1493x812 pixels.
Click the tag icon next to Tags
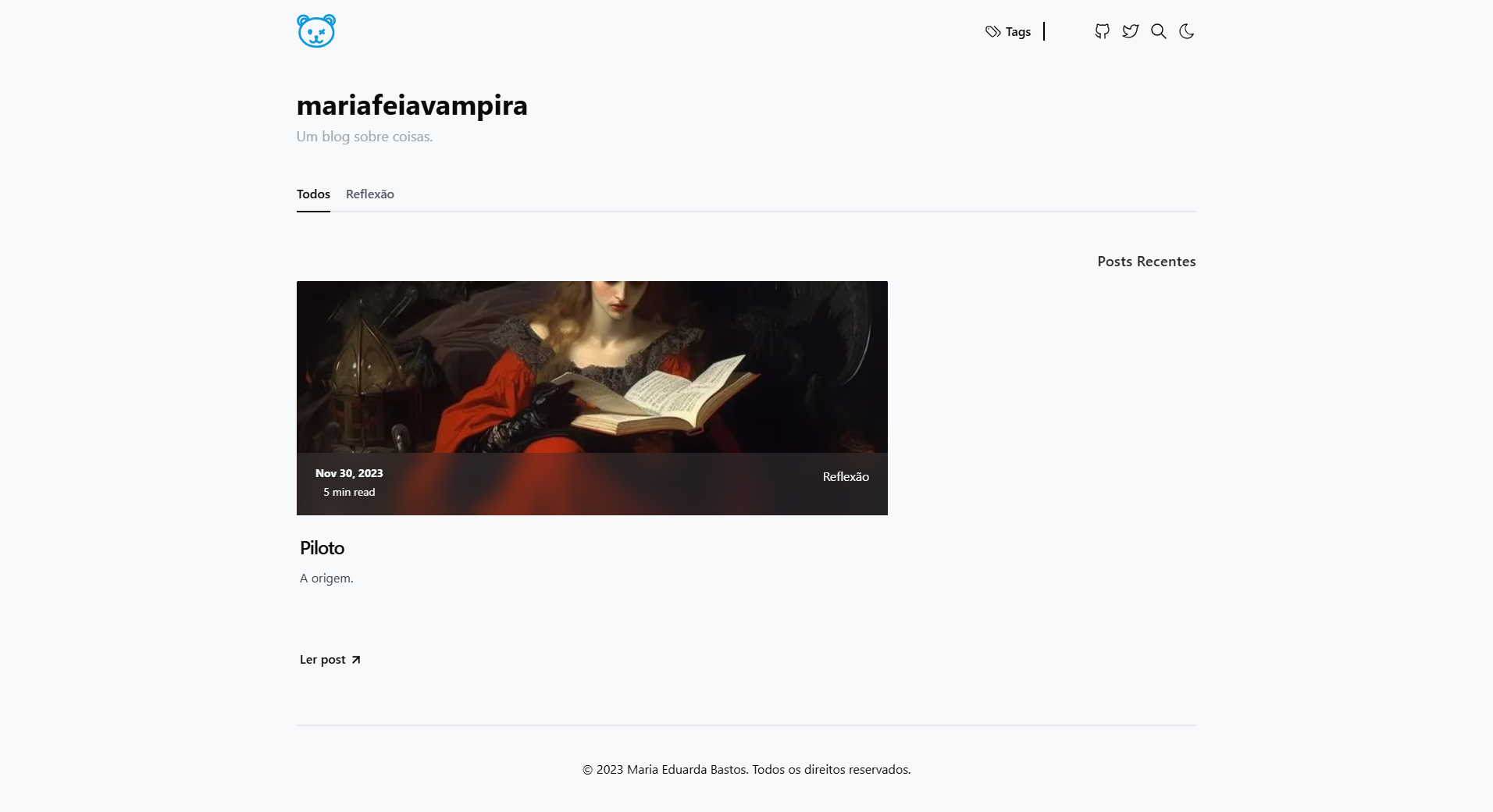(992, 32)
